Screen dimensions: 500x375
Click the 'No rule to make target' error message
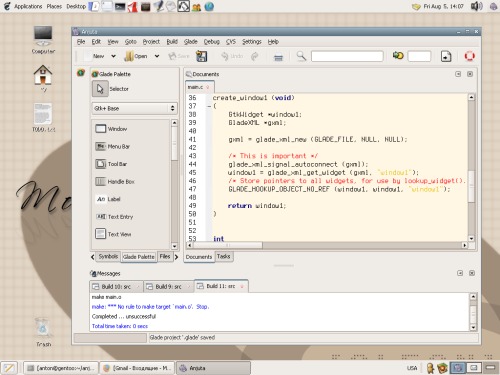coord(151,307)
